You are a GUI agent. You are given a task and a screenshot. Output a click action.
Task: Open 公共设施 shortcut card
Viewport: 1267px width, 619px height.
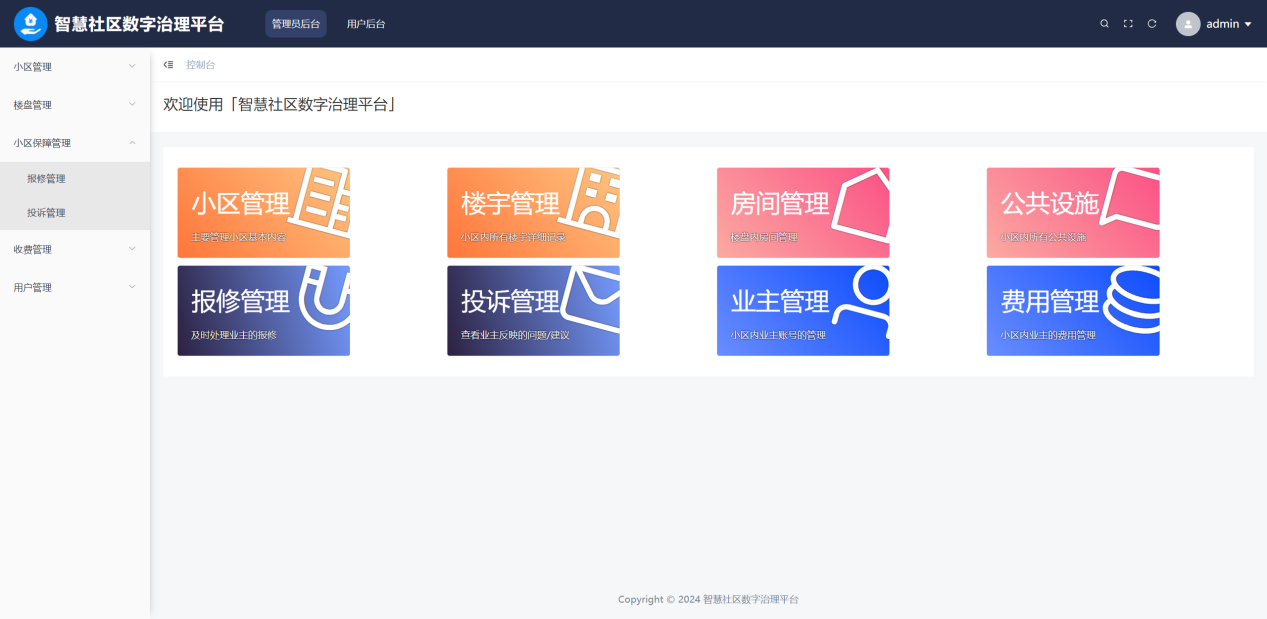(x=1073, y=211)
